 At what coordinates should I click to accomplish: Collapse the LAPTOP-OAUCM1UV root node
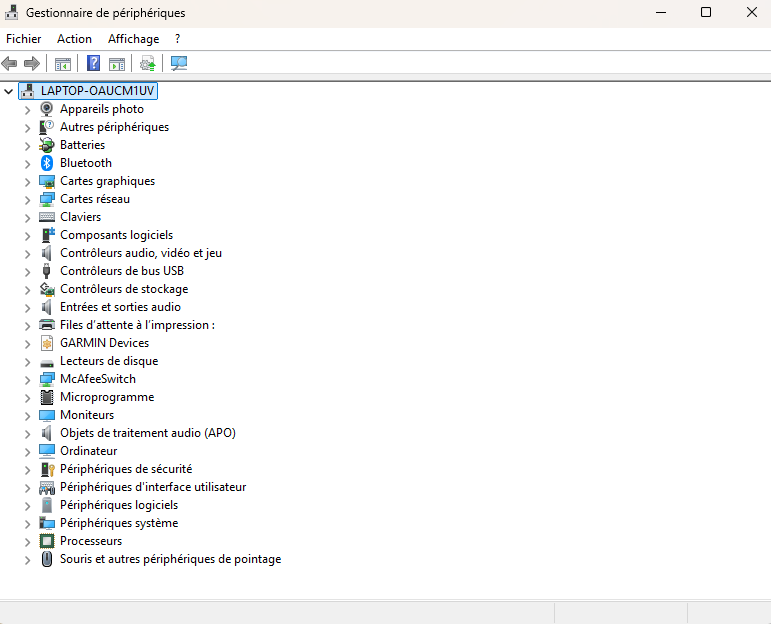(x=9, y=91)
